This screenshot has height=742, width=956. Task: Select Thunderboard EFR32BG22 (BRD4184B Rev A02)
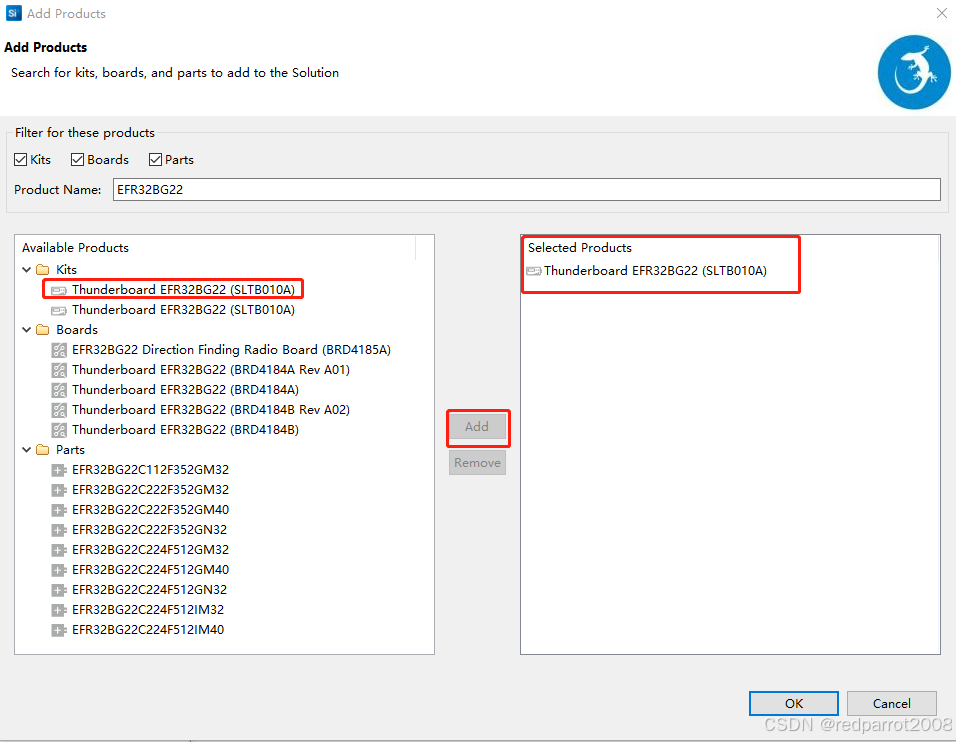[x=211, y=410]
